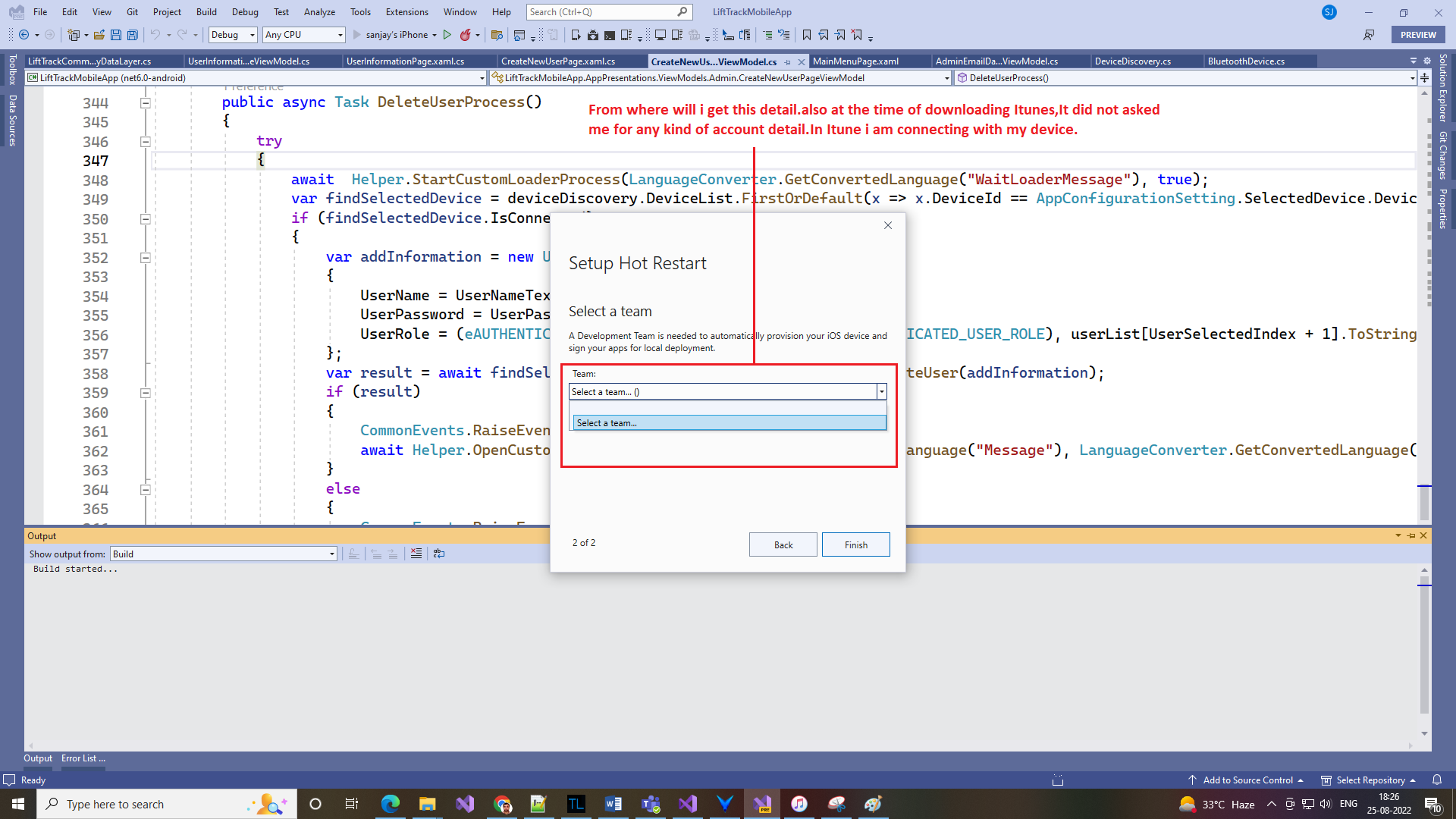Close the CreateNewUs...ViewModel.cs tab
Viewport: 1456px width, 819px height.
point(802,61)
